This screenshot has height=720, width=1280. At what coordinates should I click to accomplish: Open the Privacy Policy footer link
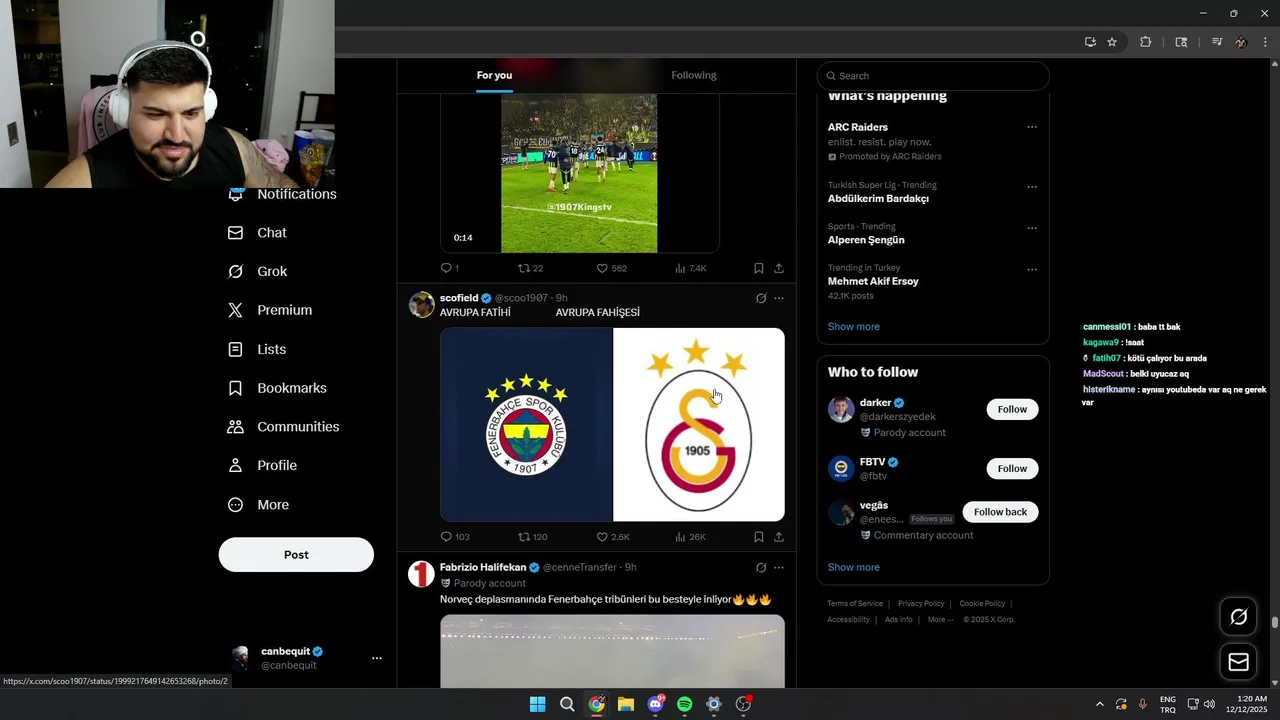point(921,604)
